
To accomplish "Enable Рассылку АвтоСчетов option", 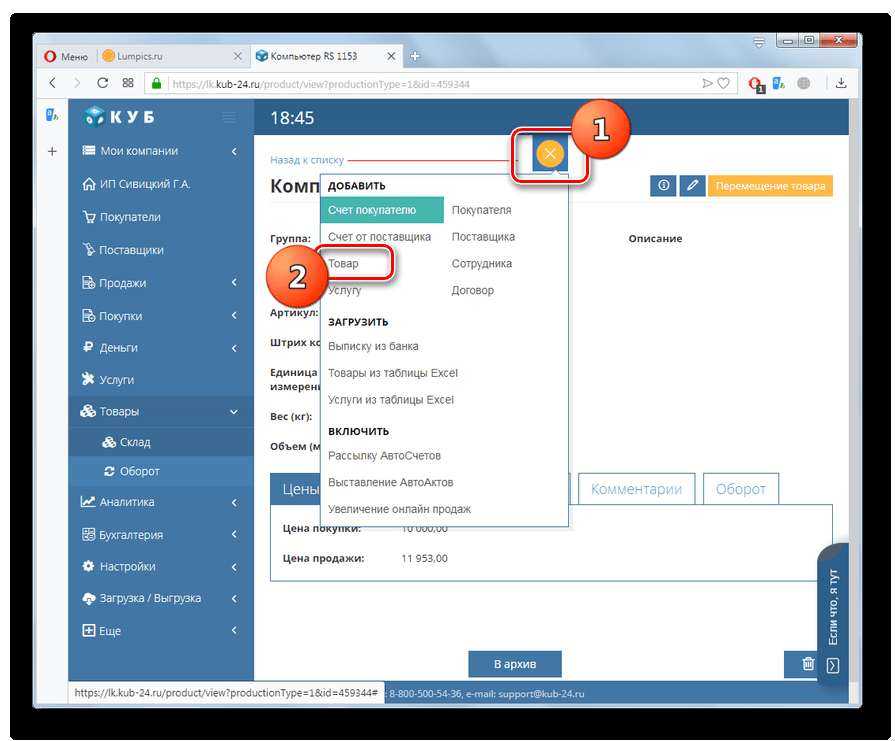I will (x=384, y=456).
